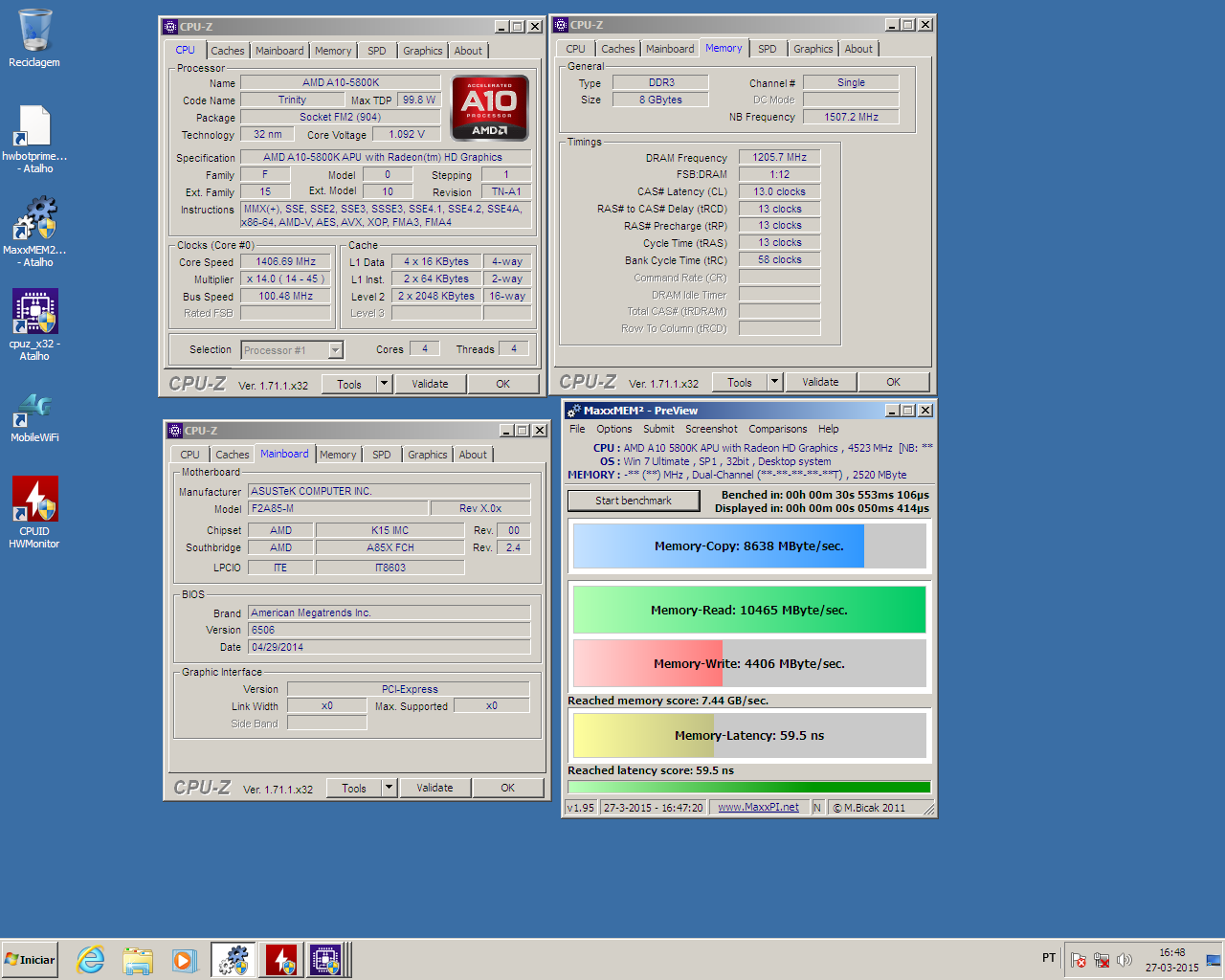Click Validate in the CPU-Z Mainboard window
Viewport: 1225px width, 980px height.
pyautogui.click(x=434, y=788)
